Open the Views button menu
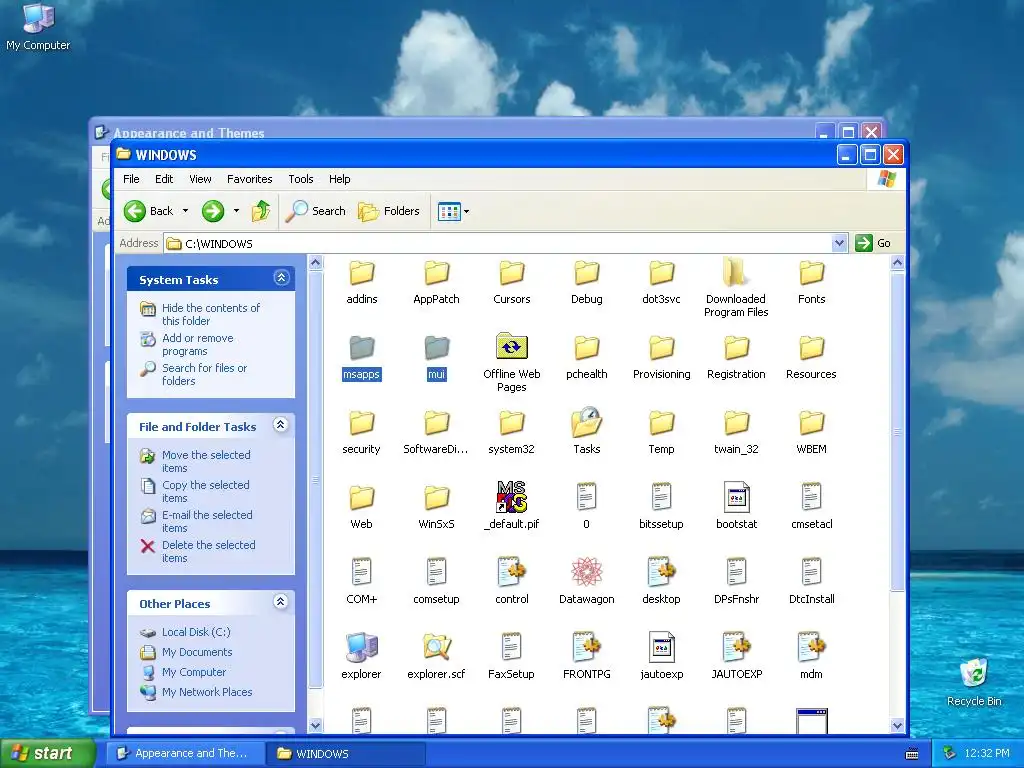Viewport: 1024px width, 768px height. click(x=453, y=211)
